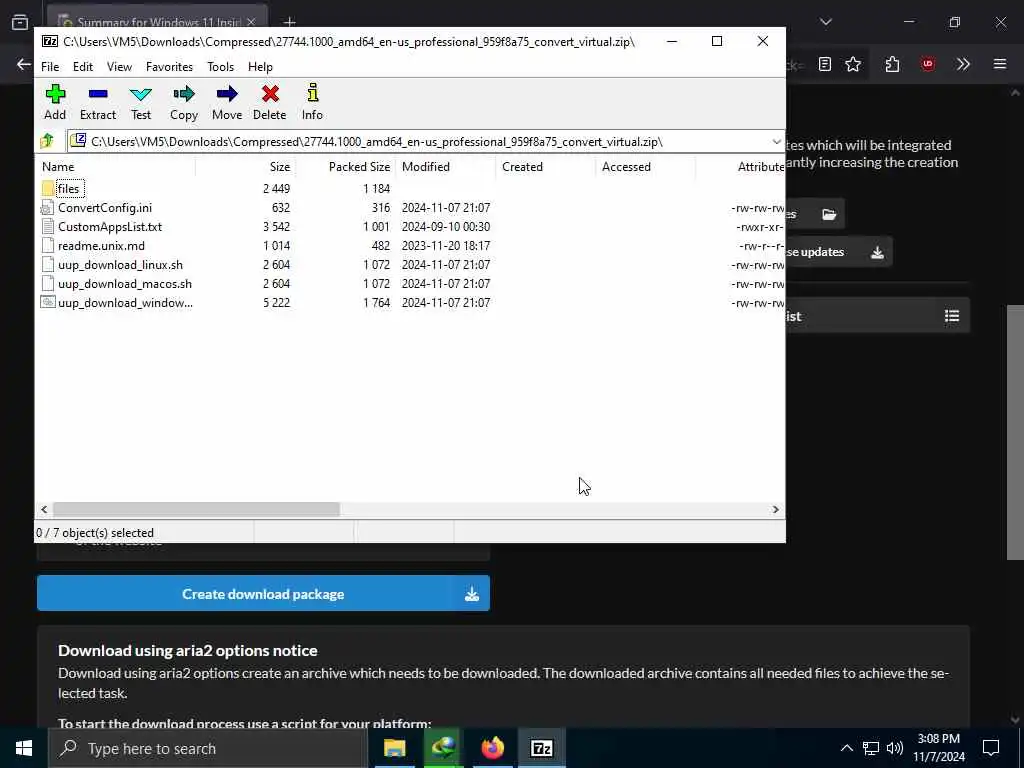Click the browser page vertical scrollbar
This screenshot has width=1024, height=768.
[1015, 432]
